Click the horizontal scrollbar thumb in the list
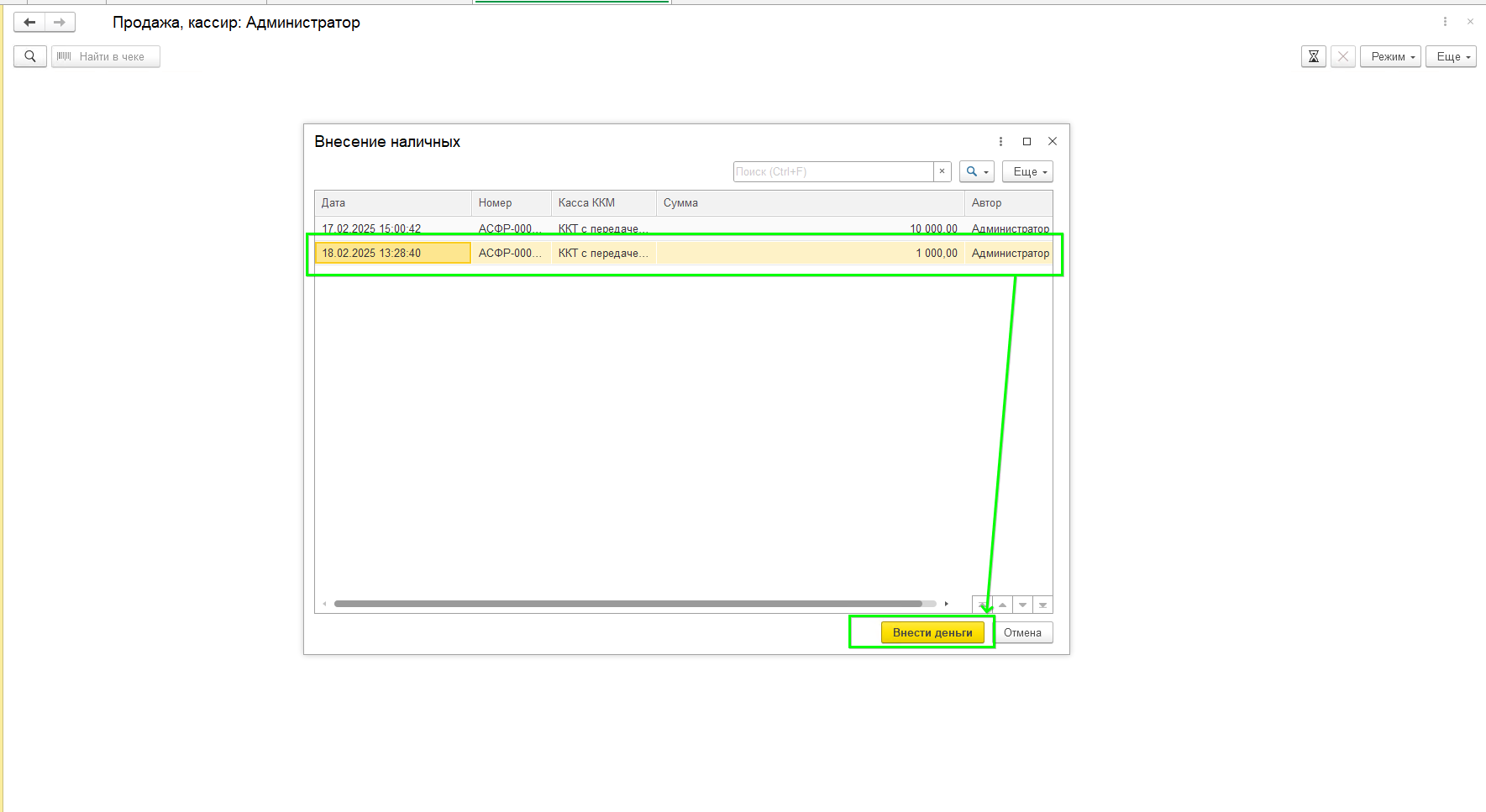The height and width of the screenshot is (812, 1486). pos(628,604)
